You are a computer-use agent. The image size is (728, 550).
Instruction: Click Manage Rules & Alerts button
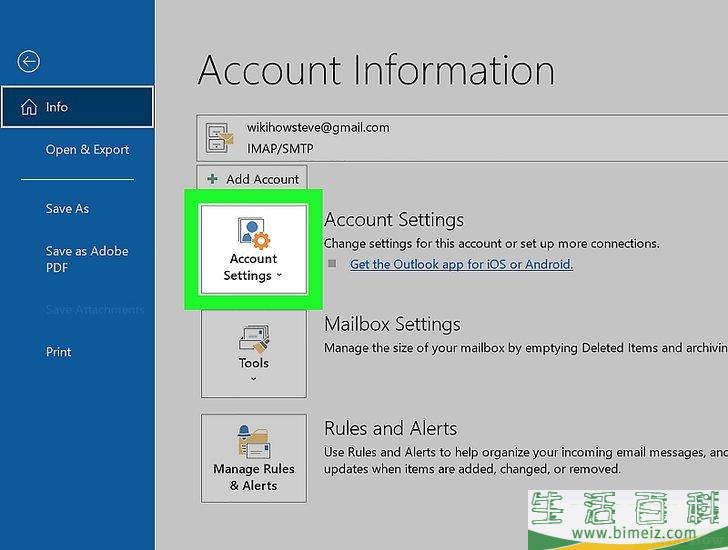click(254, 458)
